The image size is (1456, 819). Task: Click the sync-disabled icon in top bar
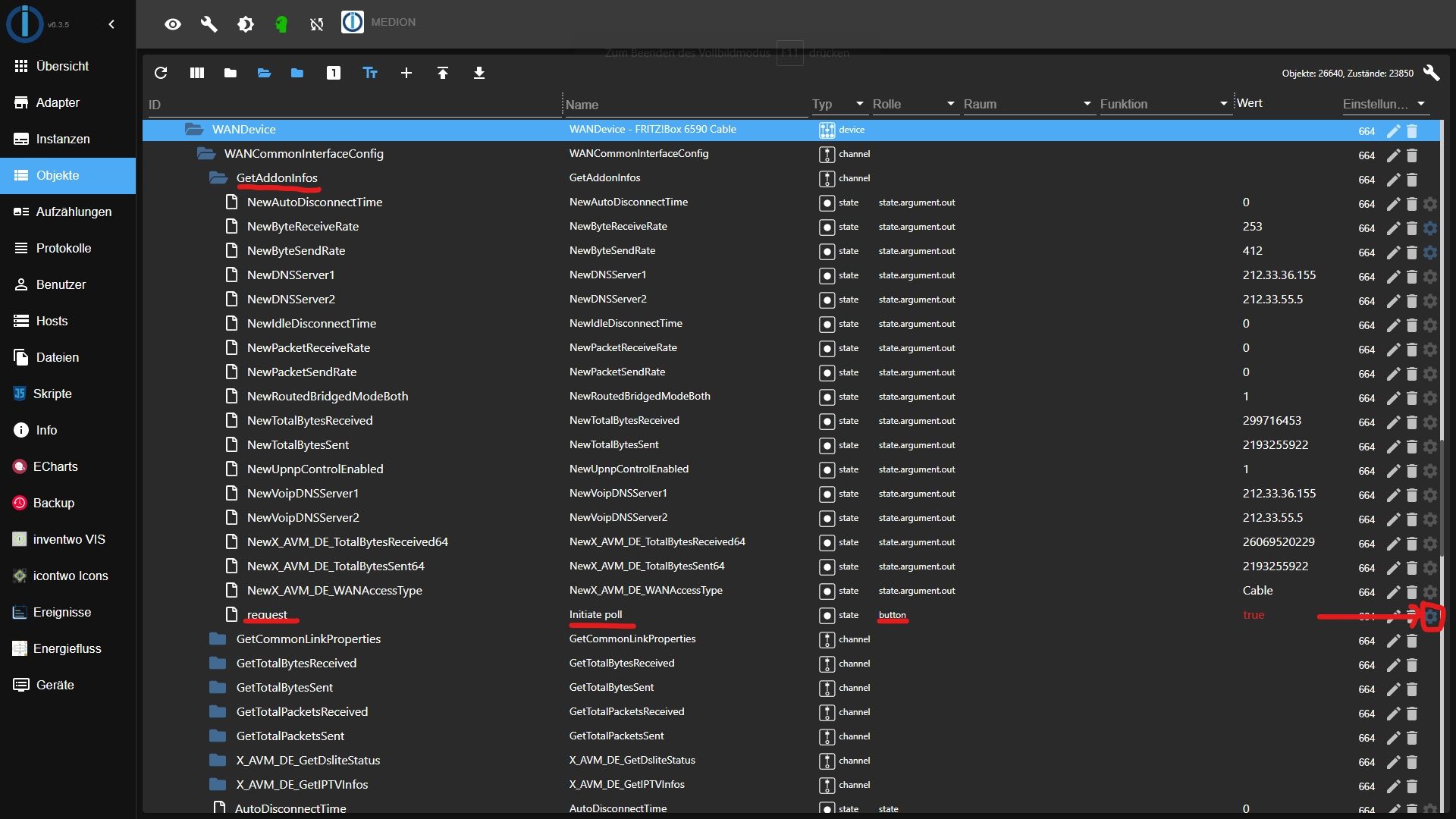[x=317, y=24]
